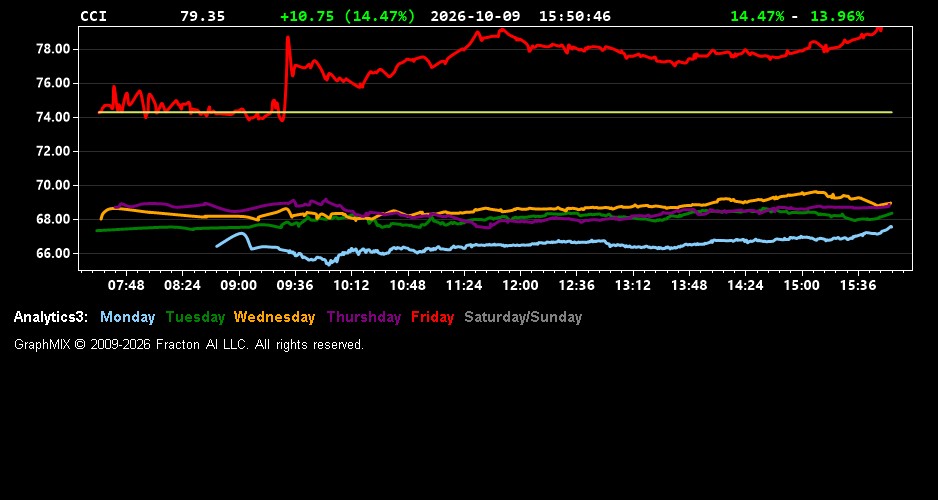
Task: Click the Saturday/Sunday legend label
Action: (523, 318)
